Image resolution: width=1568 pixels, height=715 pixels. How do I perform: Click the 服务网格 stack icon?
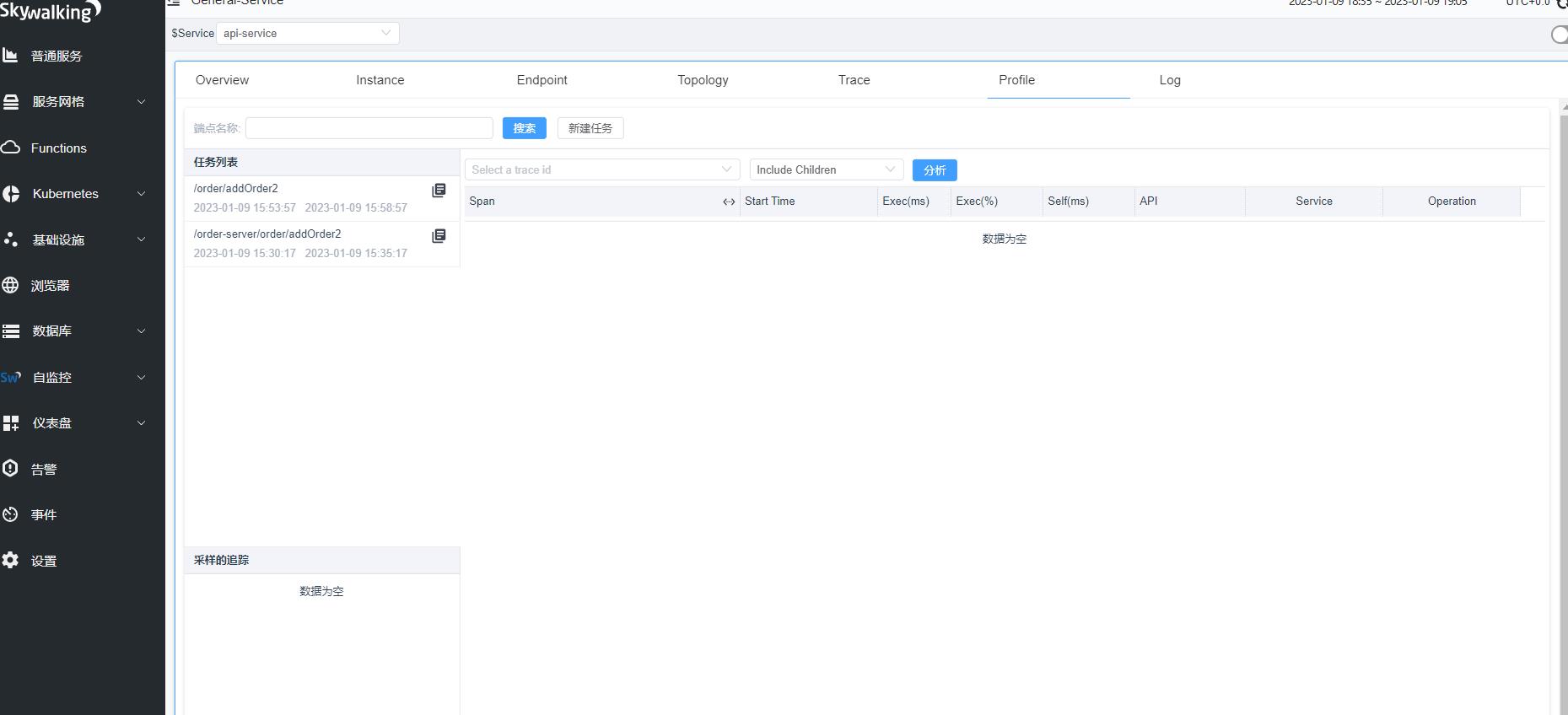[11, 102]
